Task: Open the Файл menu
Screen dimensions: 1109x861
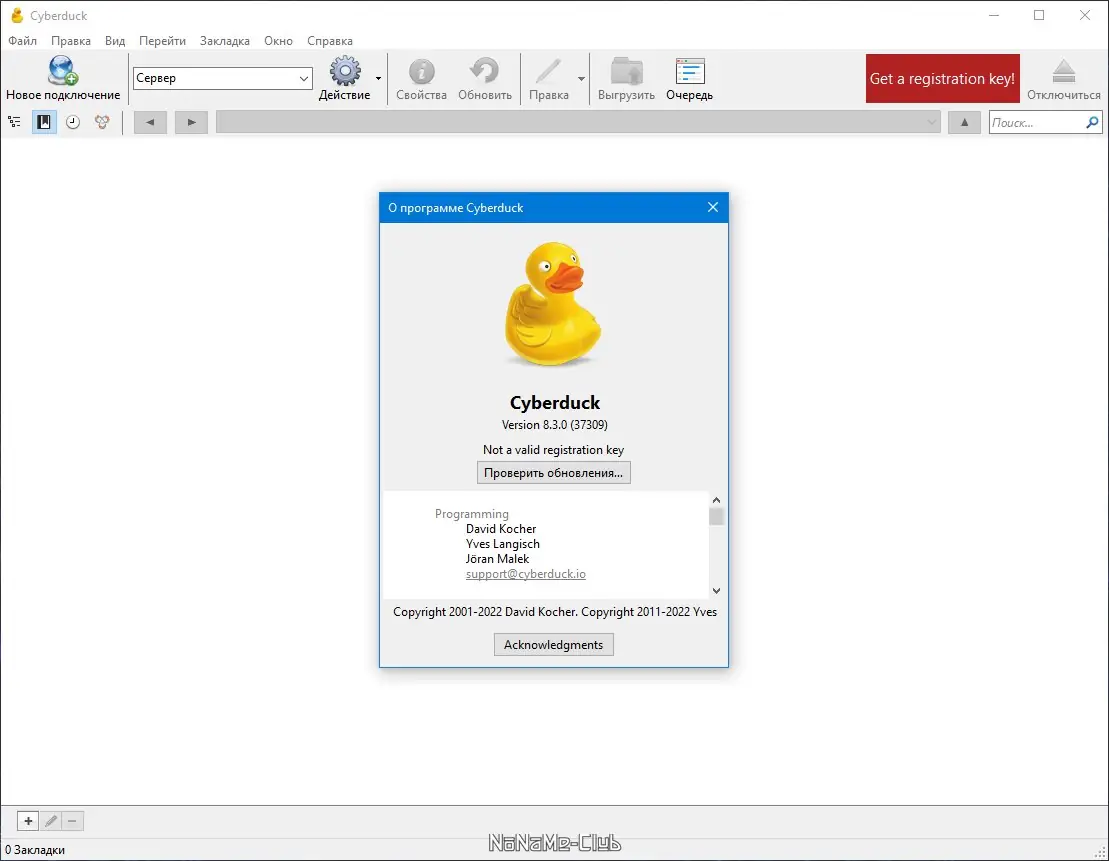Action: [23, 40]
